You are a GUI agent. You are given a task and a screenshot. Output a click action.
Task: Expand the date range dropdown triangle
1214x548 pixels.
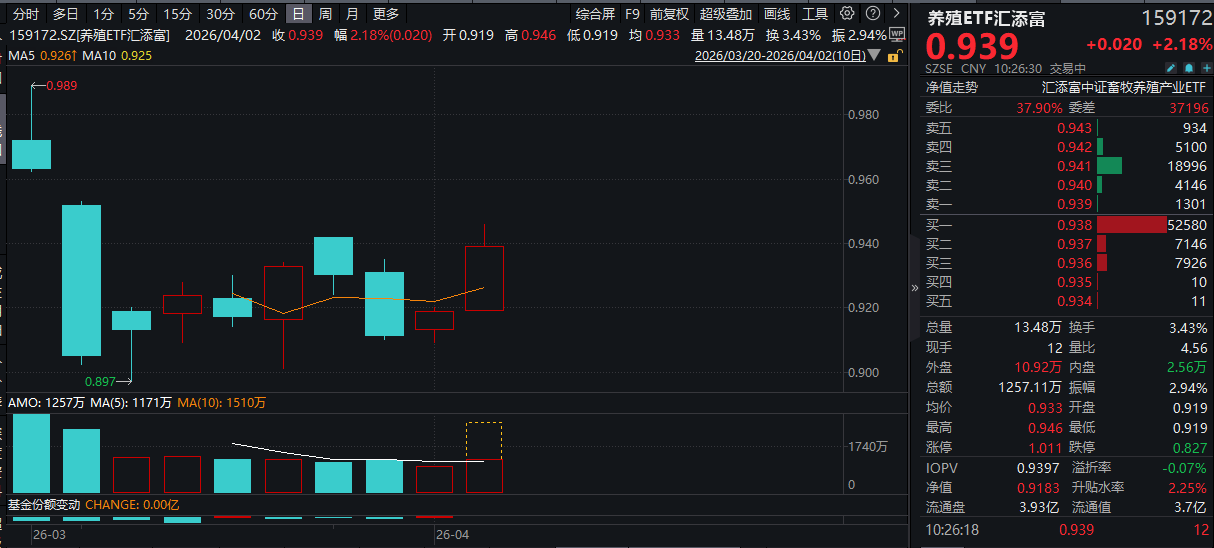[876, 55]
